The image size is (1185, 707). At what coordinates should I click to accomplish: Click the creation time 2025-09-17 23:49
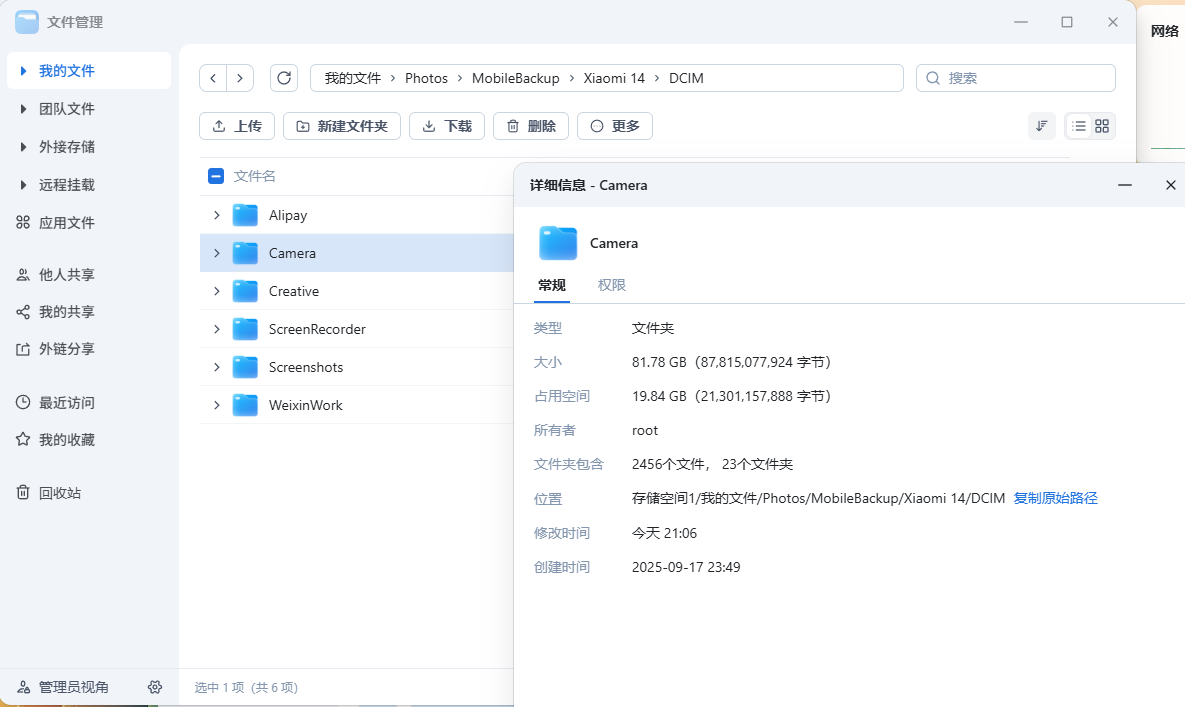pos(686,567)
